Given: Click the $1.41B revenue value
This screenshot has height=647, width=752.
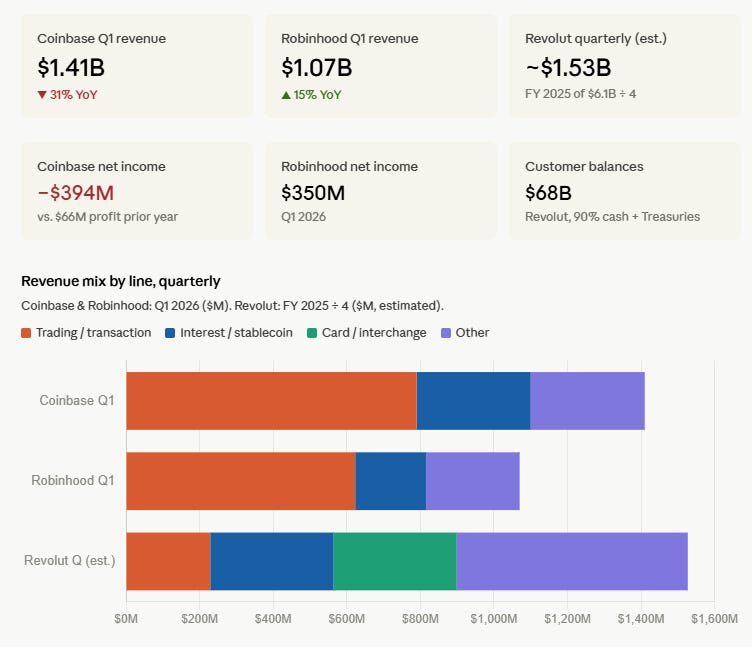Looking at the screenshot, I should 71,67.
